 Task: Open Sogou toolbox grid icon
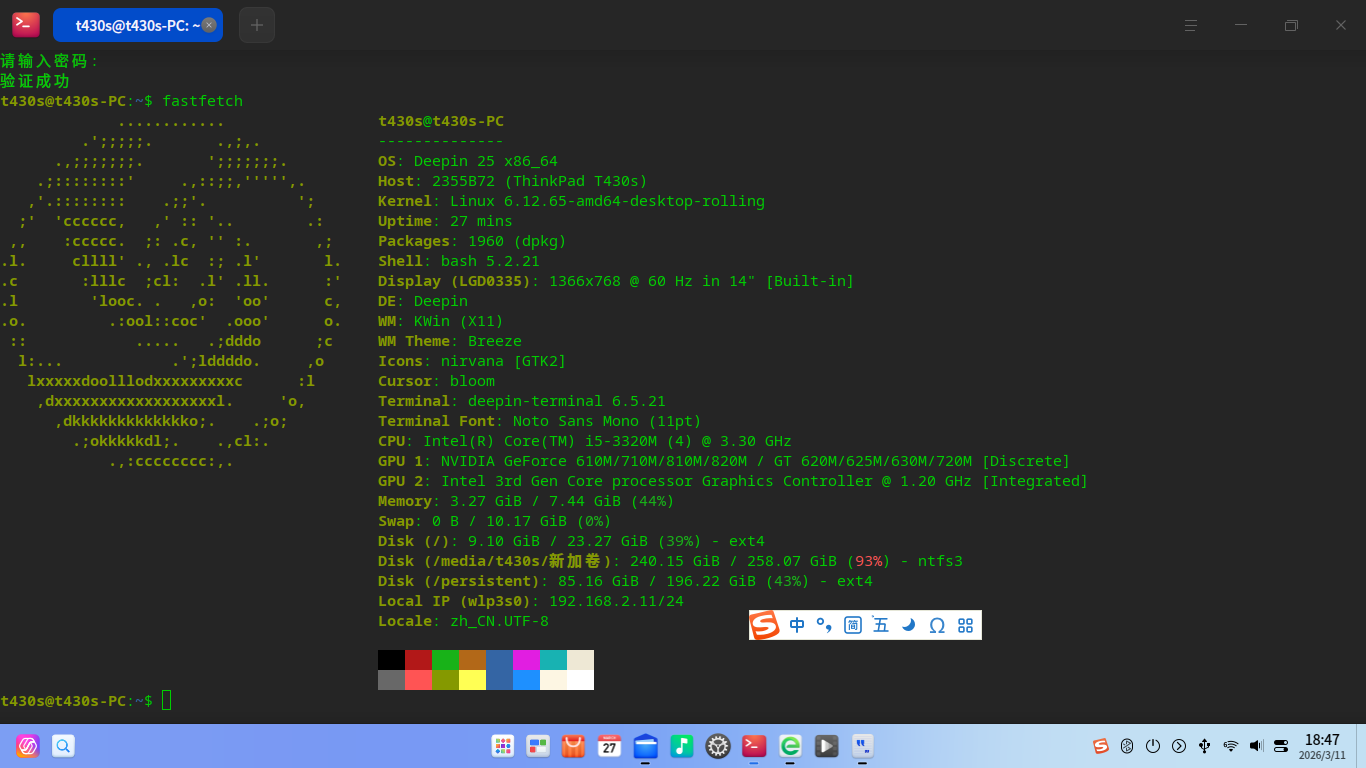click(x=965, y=625)
